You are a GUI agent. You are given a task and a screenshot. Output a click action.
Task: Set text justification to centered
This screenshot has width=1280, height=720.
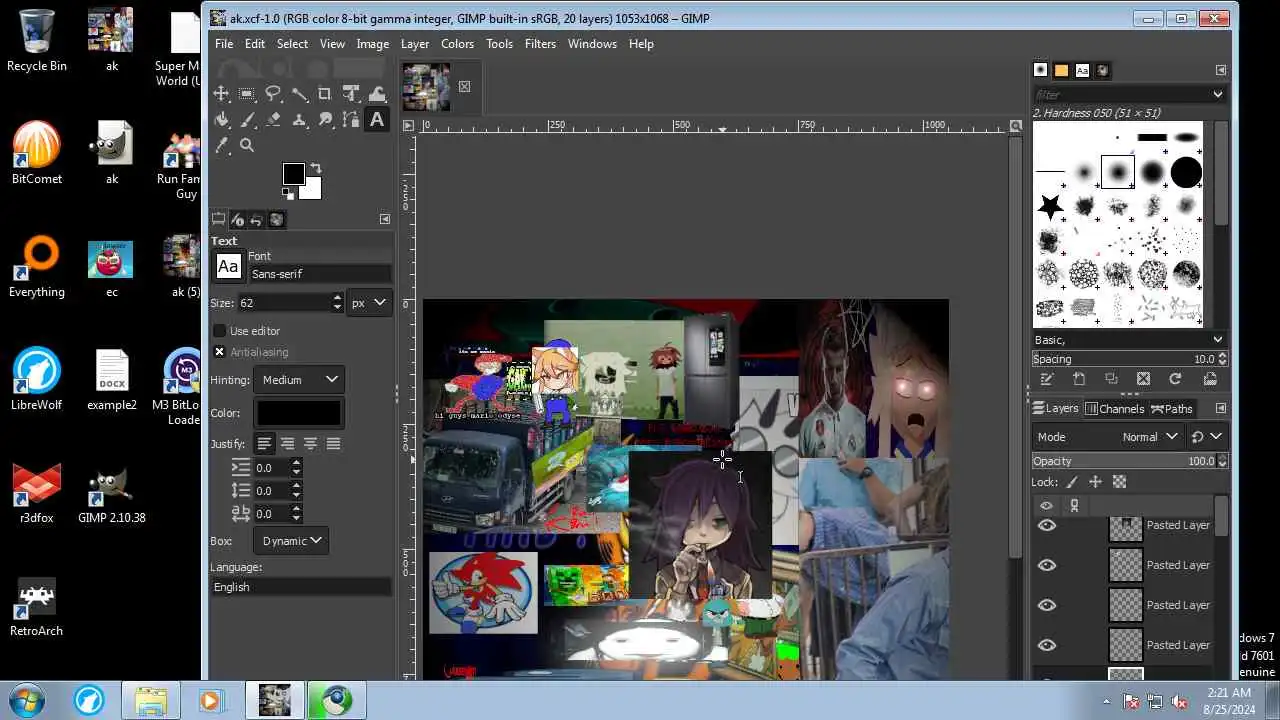(310, 443)
